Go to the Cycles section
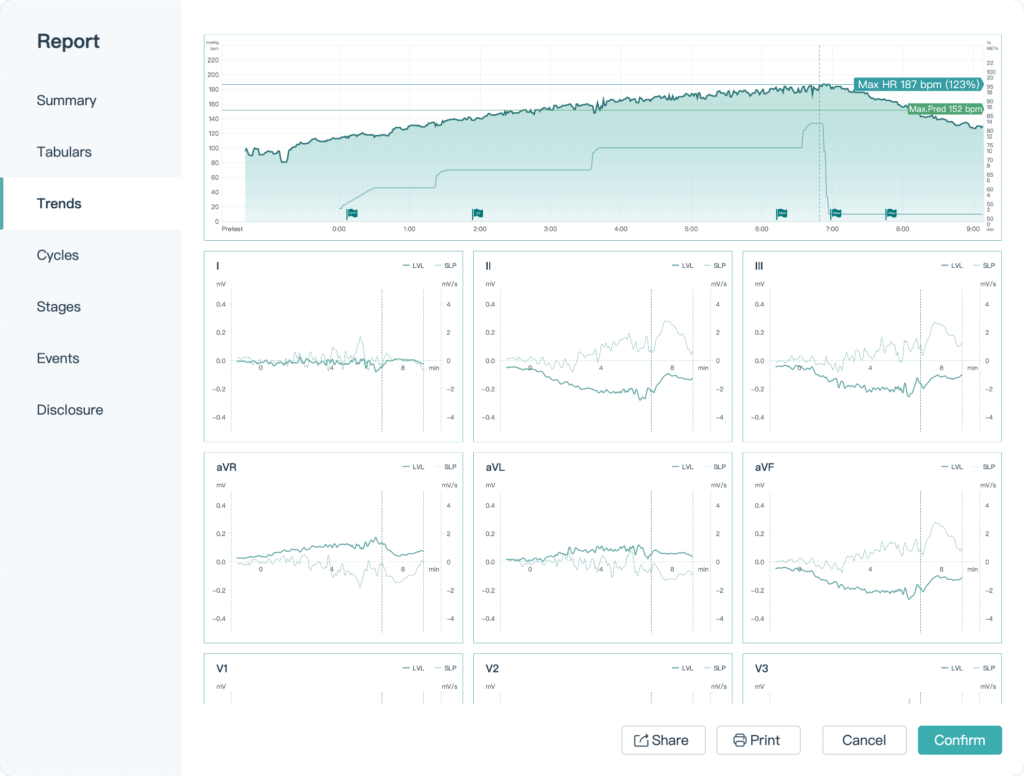The width and height of the screenshot is (1024, 776). coord(57,255)
